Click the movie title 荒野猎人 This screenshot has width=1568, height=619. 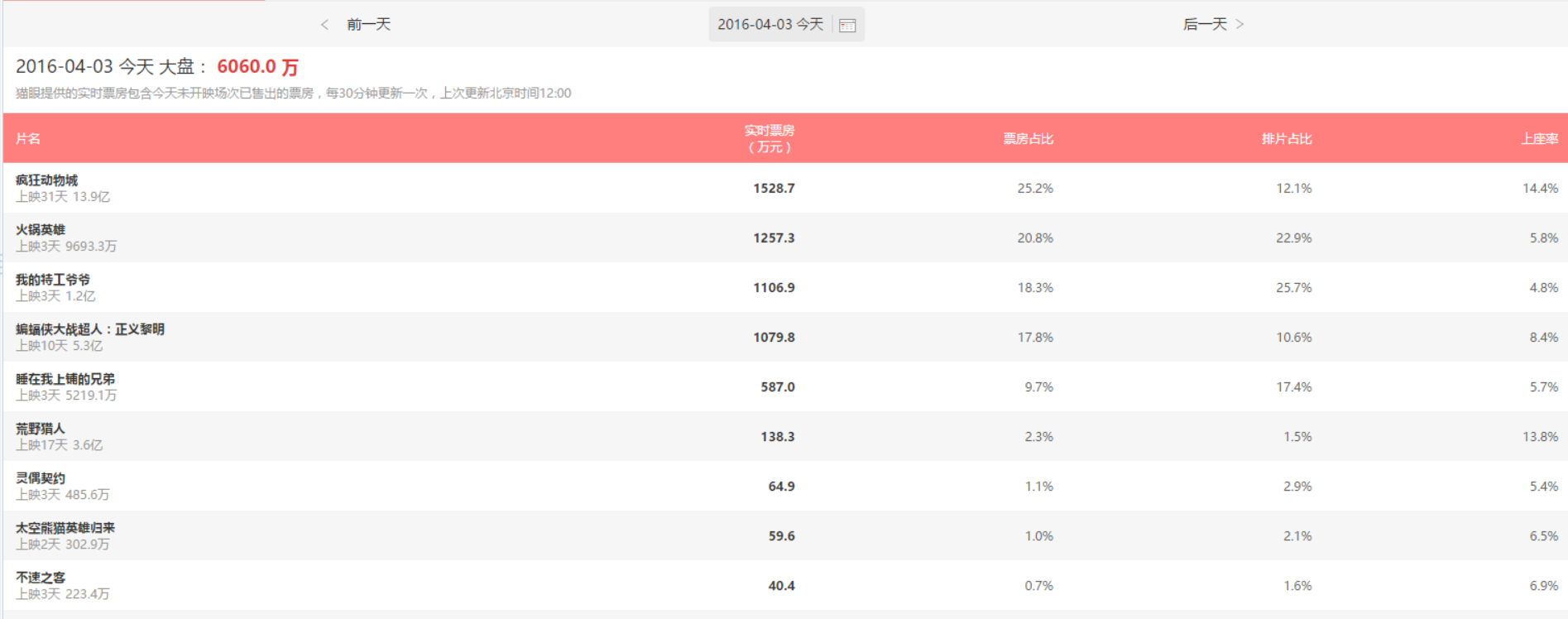click(41, 429)
